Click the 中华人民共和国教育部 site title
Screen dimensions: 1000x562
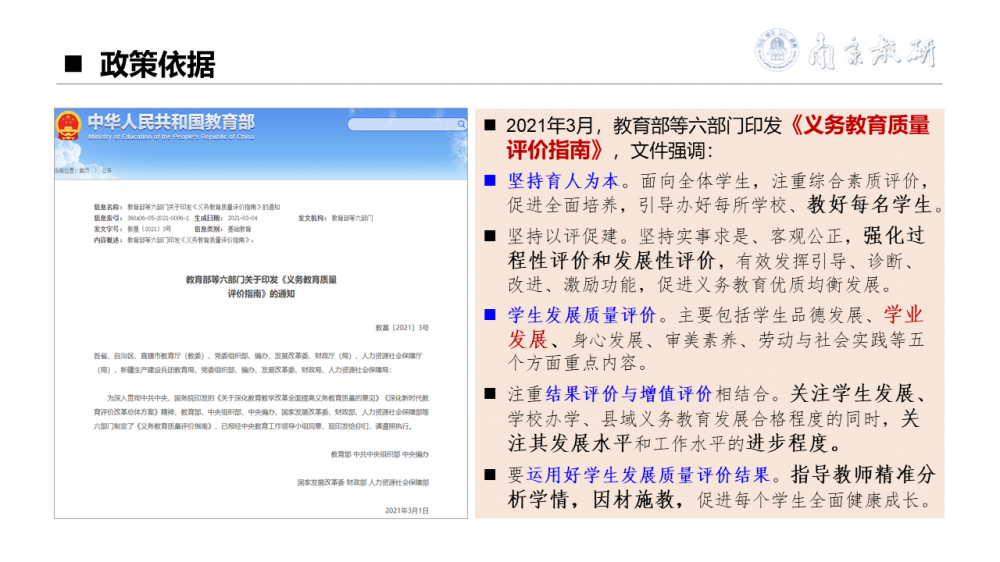click(x=170, y=122)
